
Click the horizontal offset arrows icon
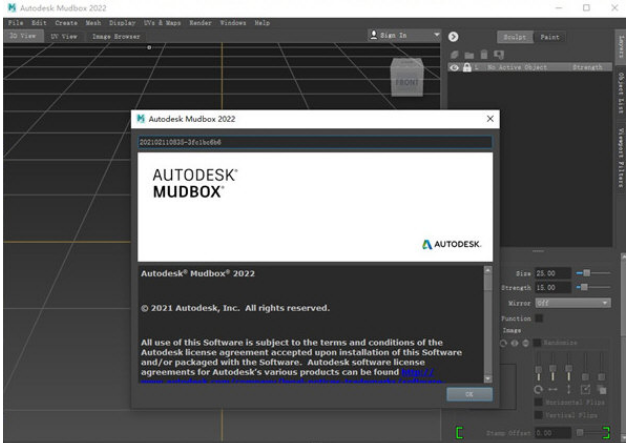pyautogui.click(x=553, y=389)
